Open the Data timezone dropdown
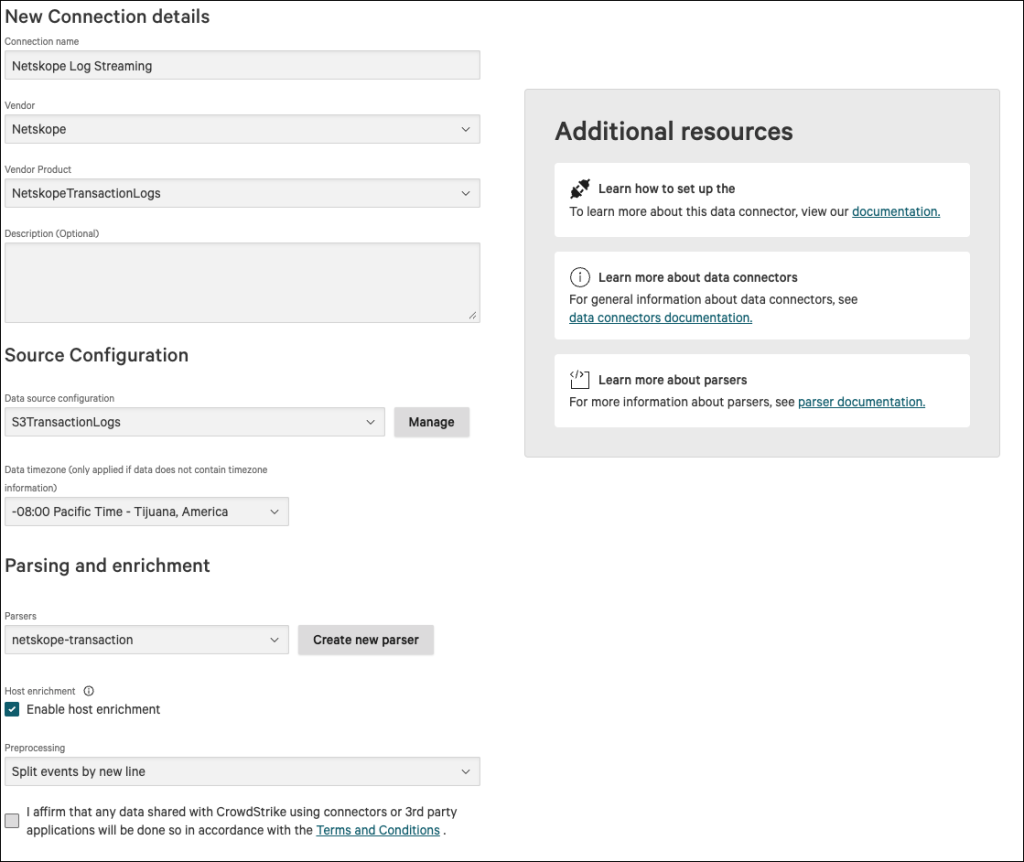The image size is (1024, 862). (146, 512)
